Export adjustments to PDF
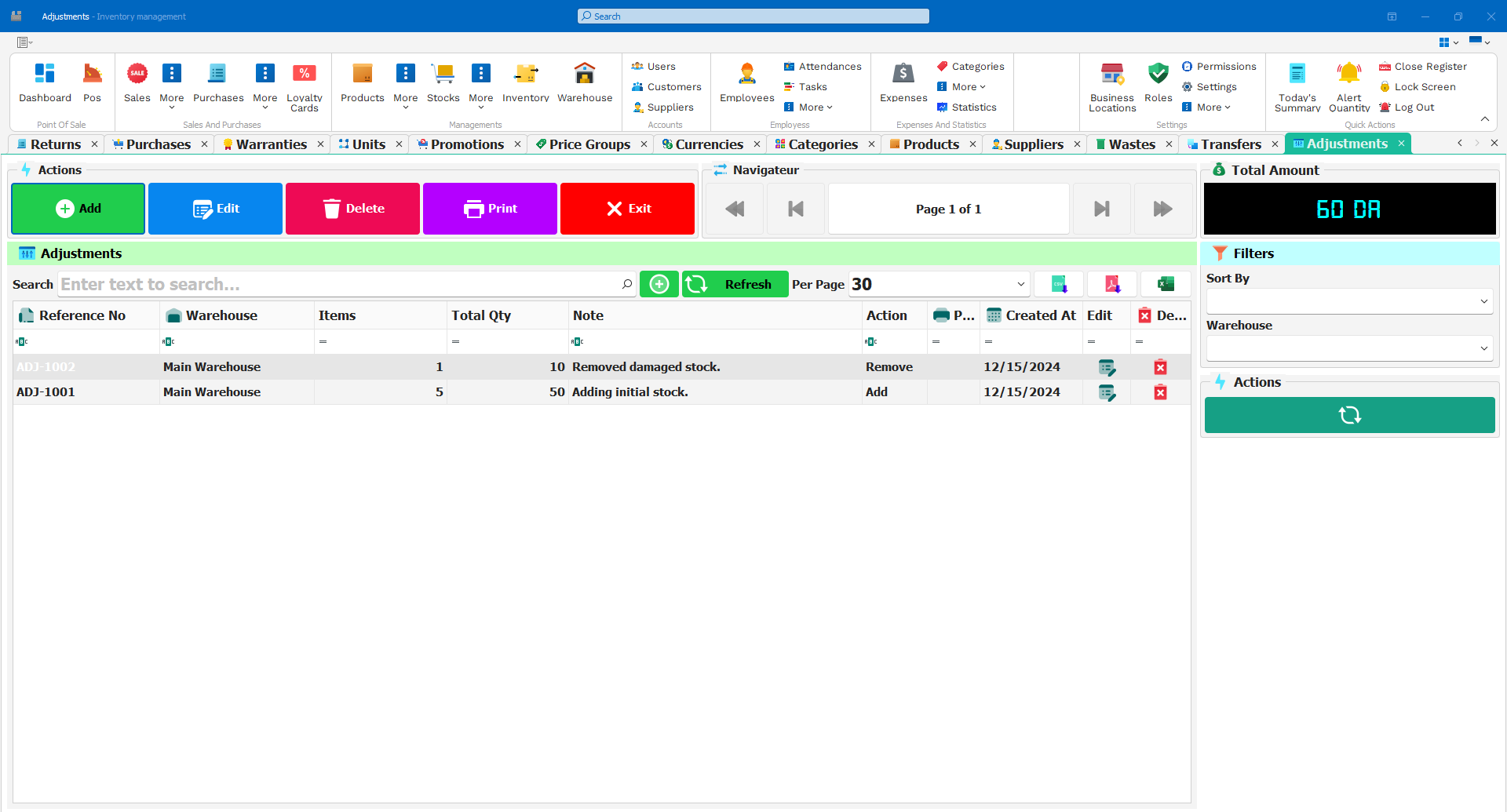 pos(1111,284)
